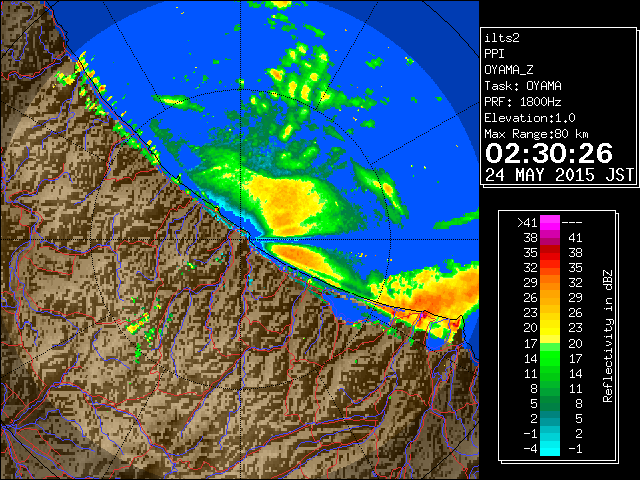This screenshot has width=640, height=480.
Task: Click the '---' entry in the legend
Action: [572, 222]
